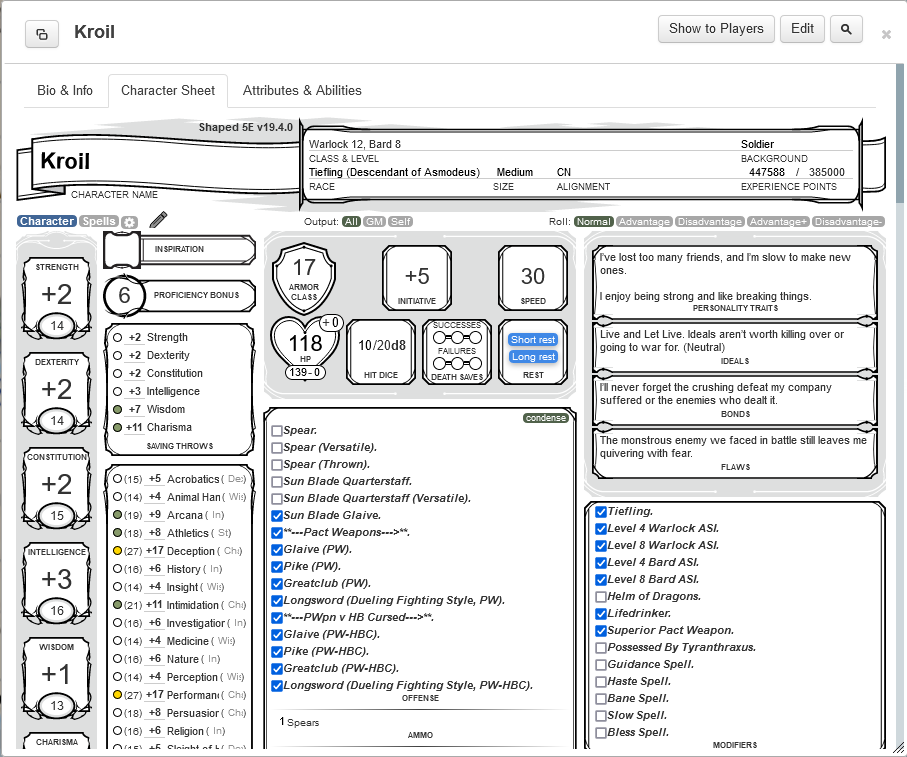Set Output to Self
The width and height of the screenshot is (907, 757).
tap(400, 221)
